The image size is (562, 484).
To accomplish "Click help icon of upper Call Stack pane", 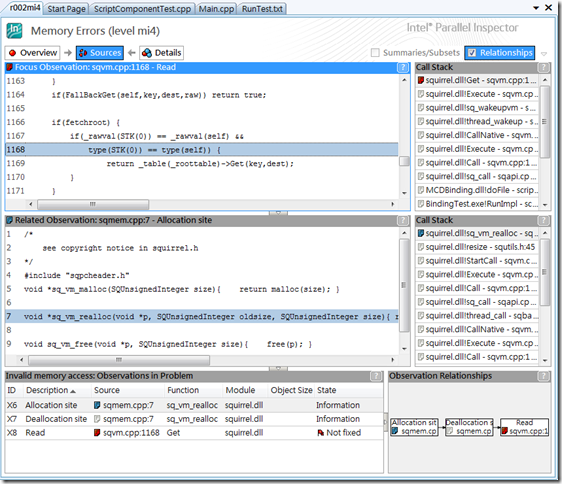I will (x=543, y=67).
